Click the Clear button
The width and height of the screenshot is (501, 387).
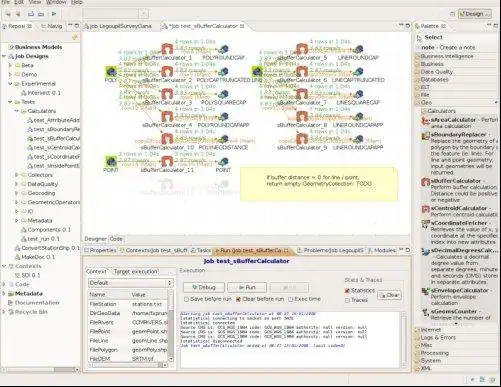389,295
